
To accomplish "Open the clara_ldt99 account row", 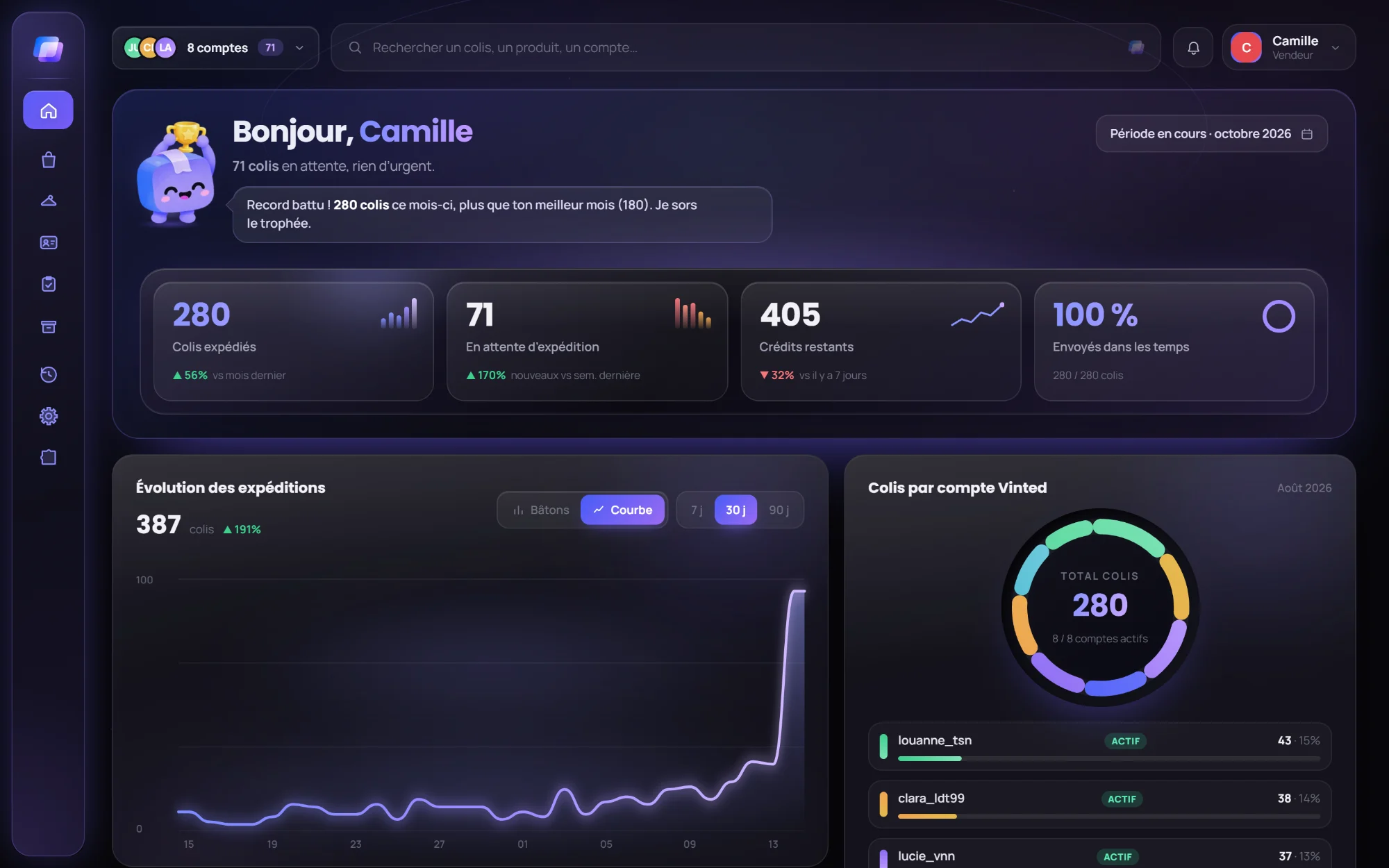I will click(1099, 804).
